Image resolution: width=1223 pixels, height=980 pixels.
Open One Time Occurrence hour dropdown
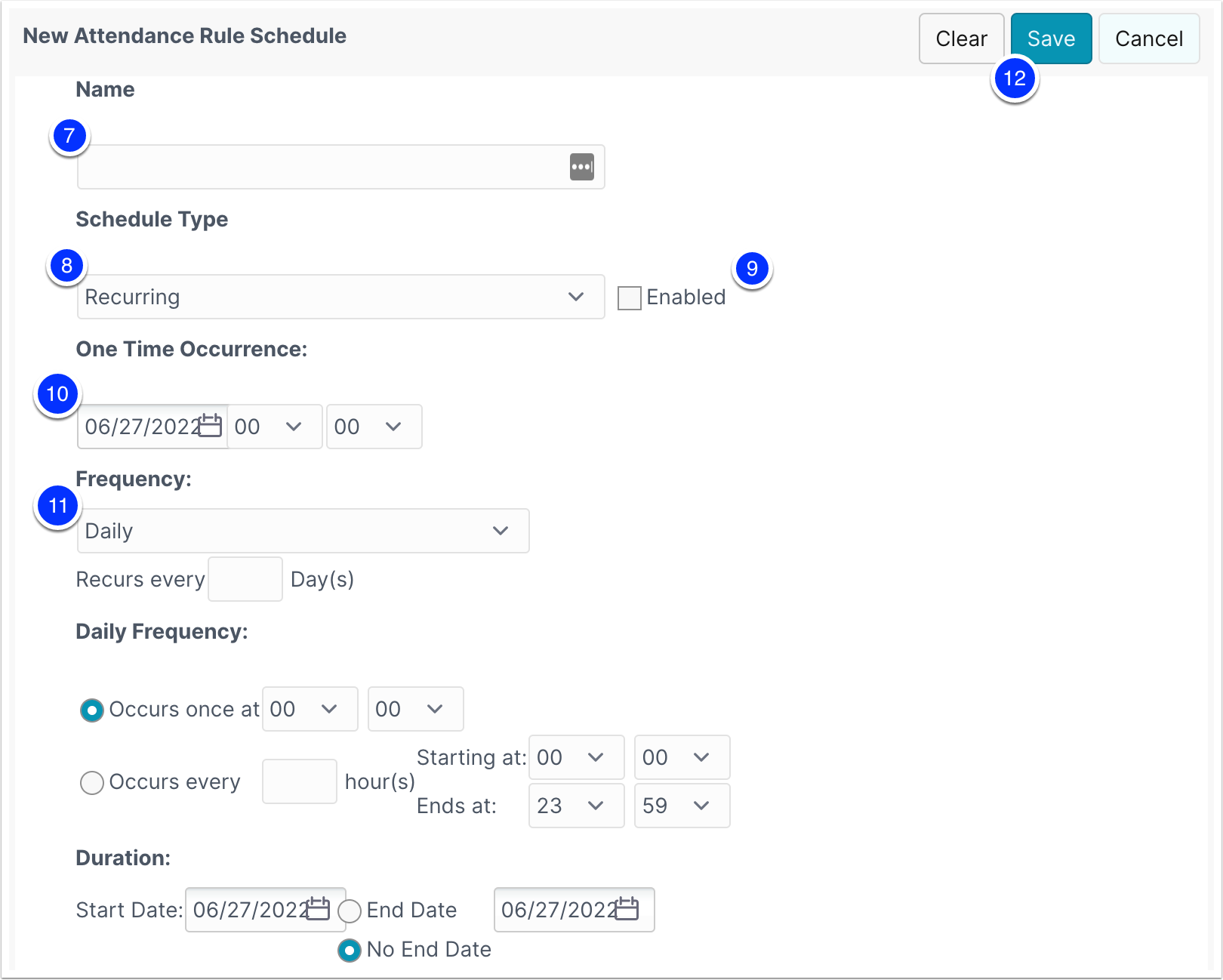(x=275, y=427)
